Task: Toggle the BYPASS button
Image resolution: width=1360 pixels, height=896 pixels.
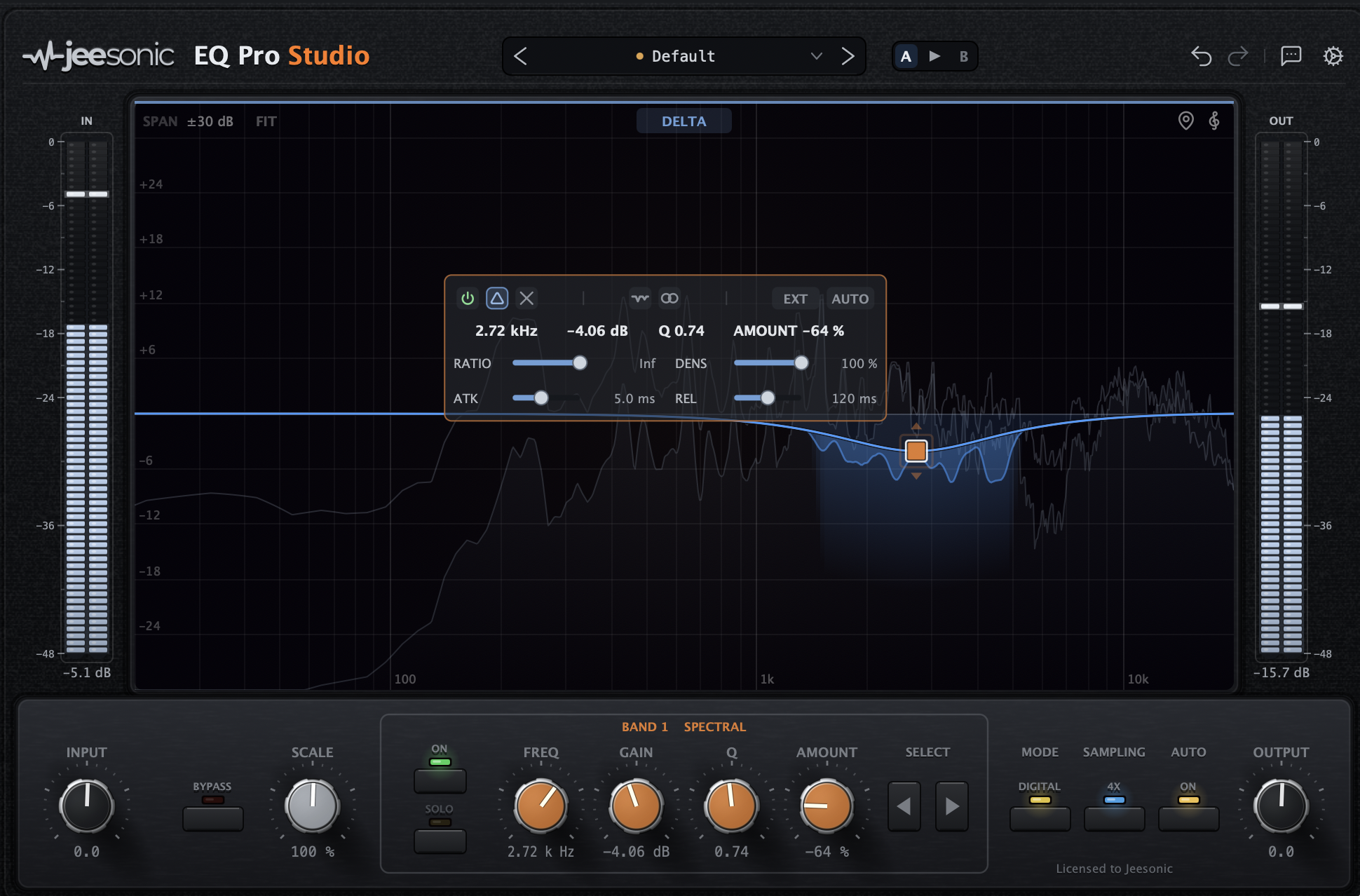Action: point(212,818)
